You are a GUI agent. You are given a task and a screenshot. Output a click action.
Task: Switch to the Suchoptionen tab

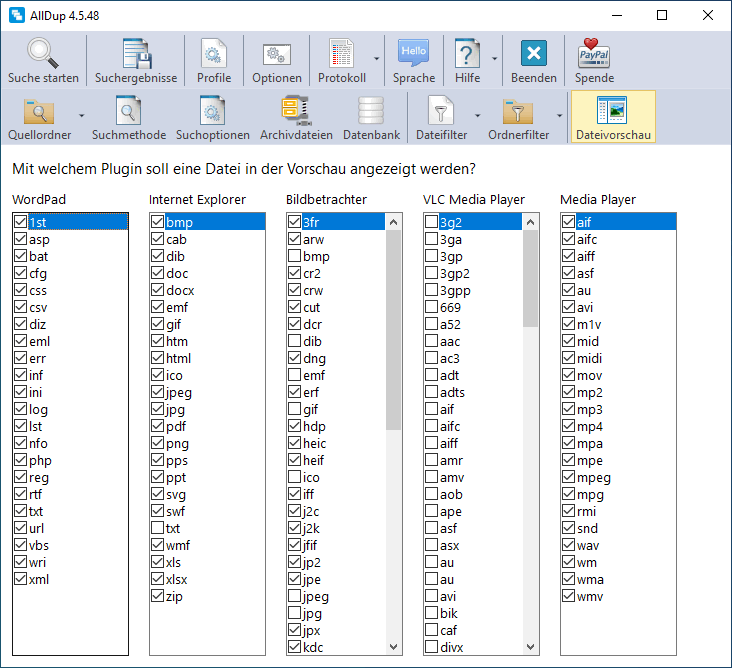click(x=212, y=111)
